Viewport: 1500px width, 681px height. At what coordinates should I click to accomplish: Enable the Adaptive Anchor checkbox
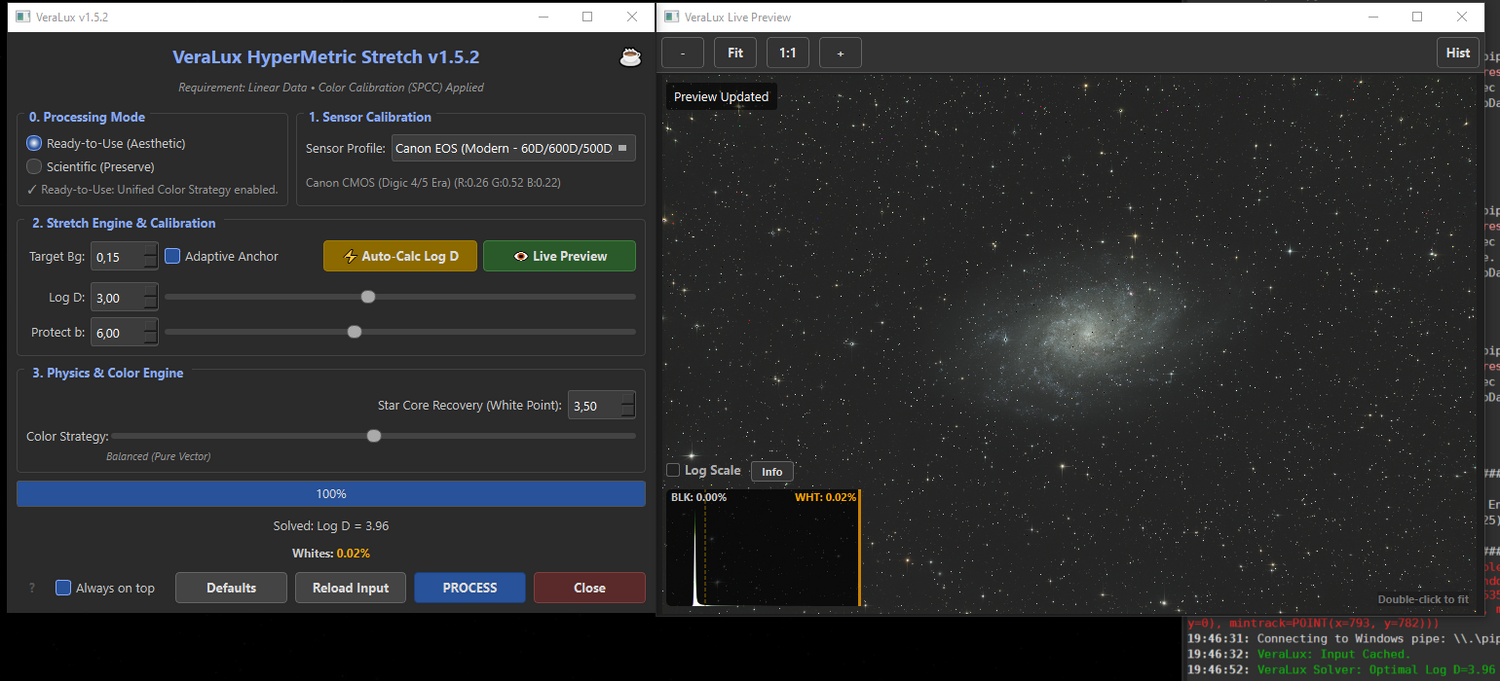pos(172,256)
